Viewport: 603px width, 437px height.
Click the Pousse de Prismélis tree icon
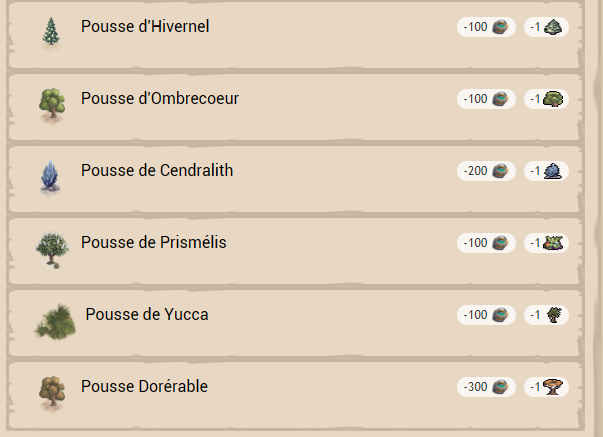coord(51,247)
